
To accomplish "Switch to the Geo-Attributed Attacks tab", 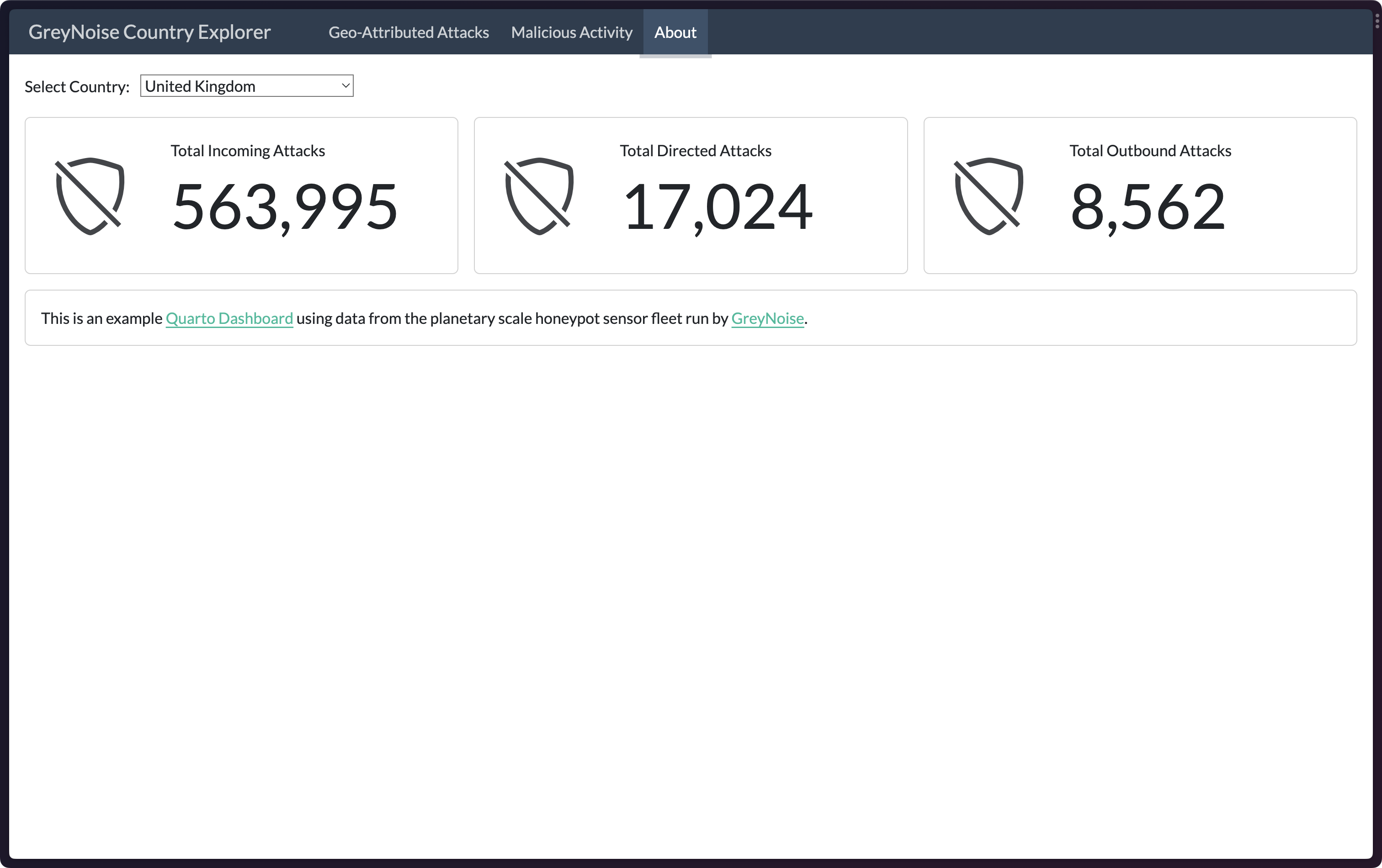I will click(x=409, y=33).
